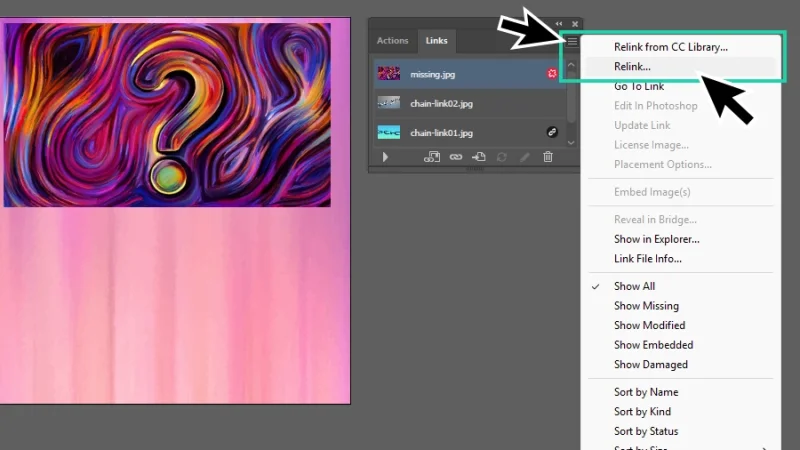Image resolution: width=800 pixels, height=450 pixels.
Task: Click the missing link red status icon
Action: [x=551, y=74]
